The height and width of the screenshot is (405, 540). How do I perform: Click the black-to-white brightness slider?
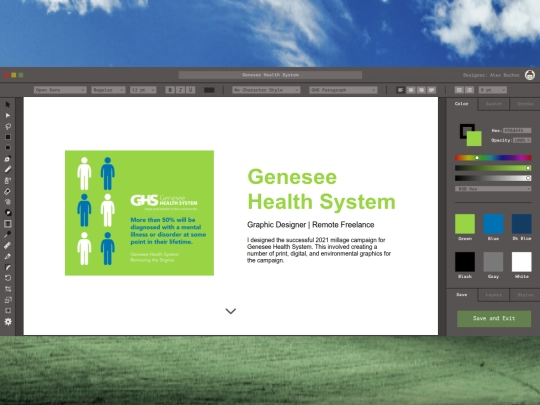point(493,178)
